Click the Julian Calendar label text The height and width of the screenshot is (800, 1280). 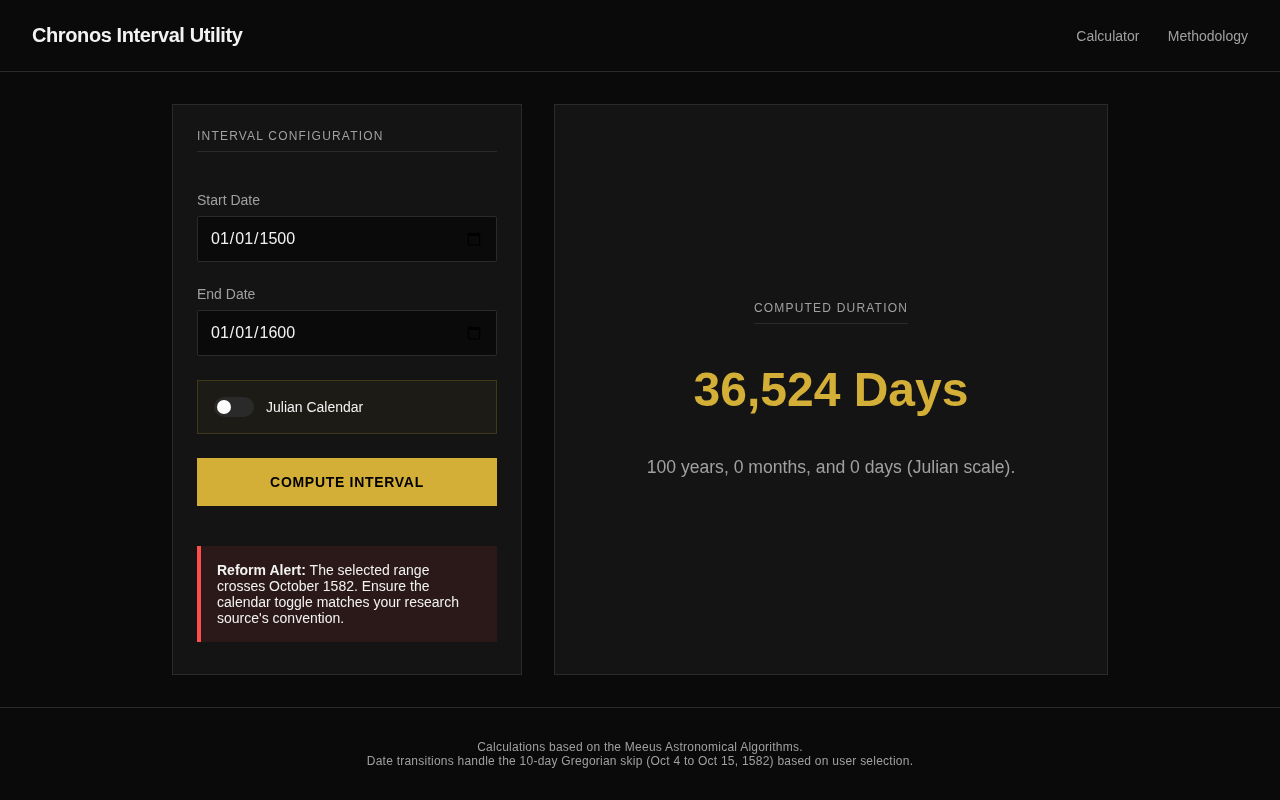(315, 407)
